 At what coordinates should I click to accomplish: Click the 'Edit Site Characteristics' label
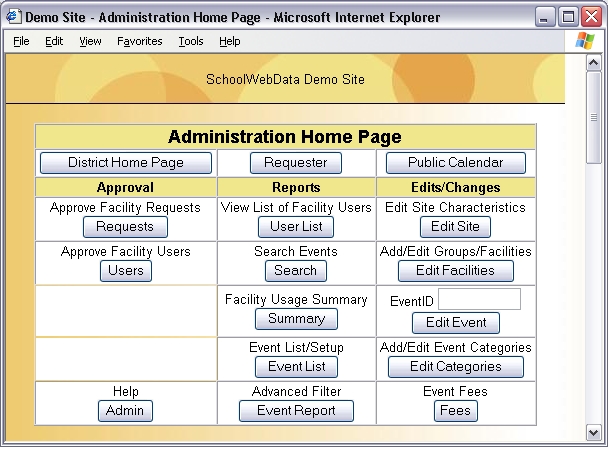coord(455,208)
